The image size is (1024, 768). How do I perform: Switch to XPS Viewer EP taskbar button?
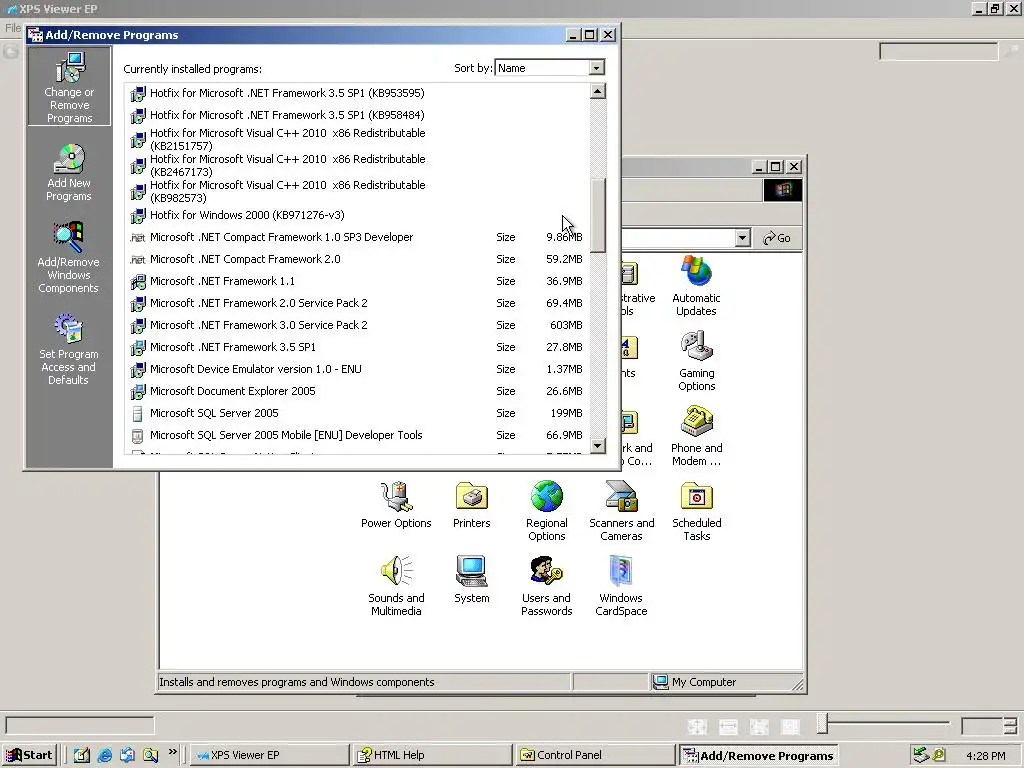(x=268, y=755)
